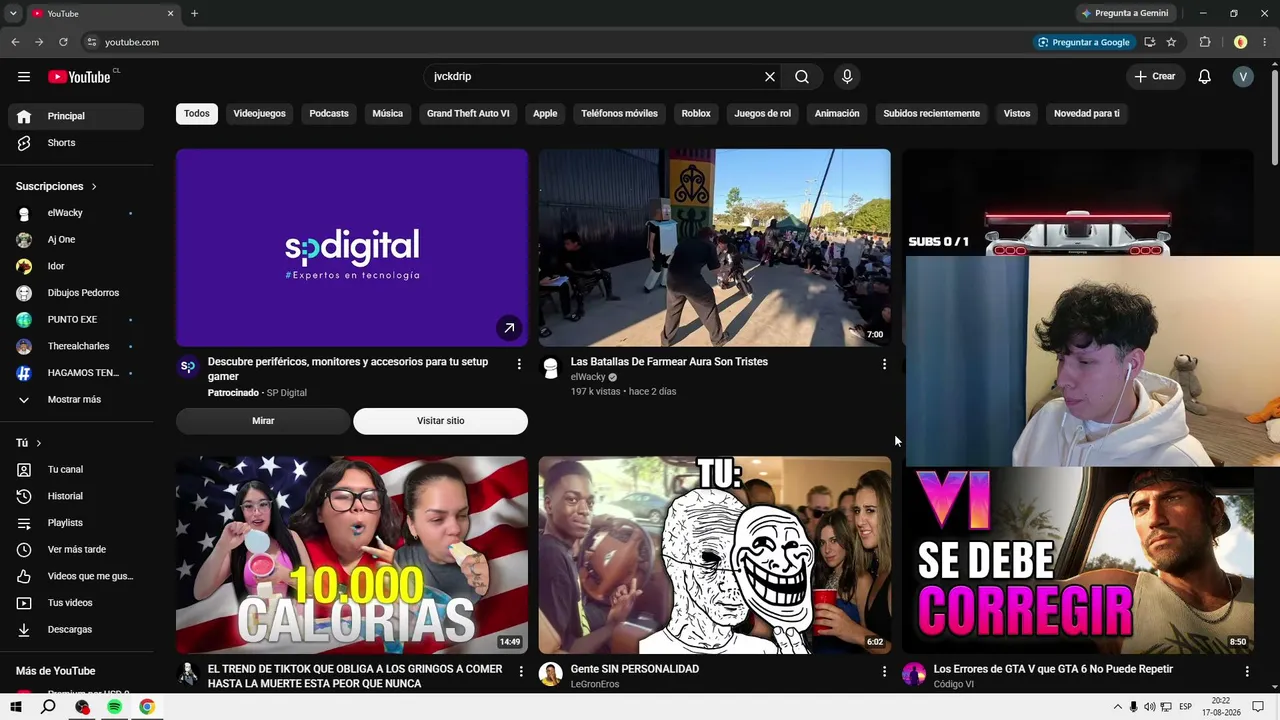Select the Subidos recientemente chip
Image resolution: width=1280 pixels, height=720 pixels.
click(932, 114)
